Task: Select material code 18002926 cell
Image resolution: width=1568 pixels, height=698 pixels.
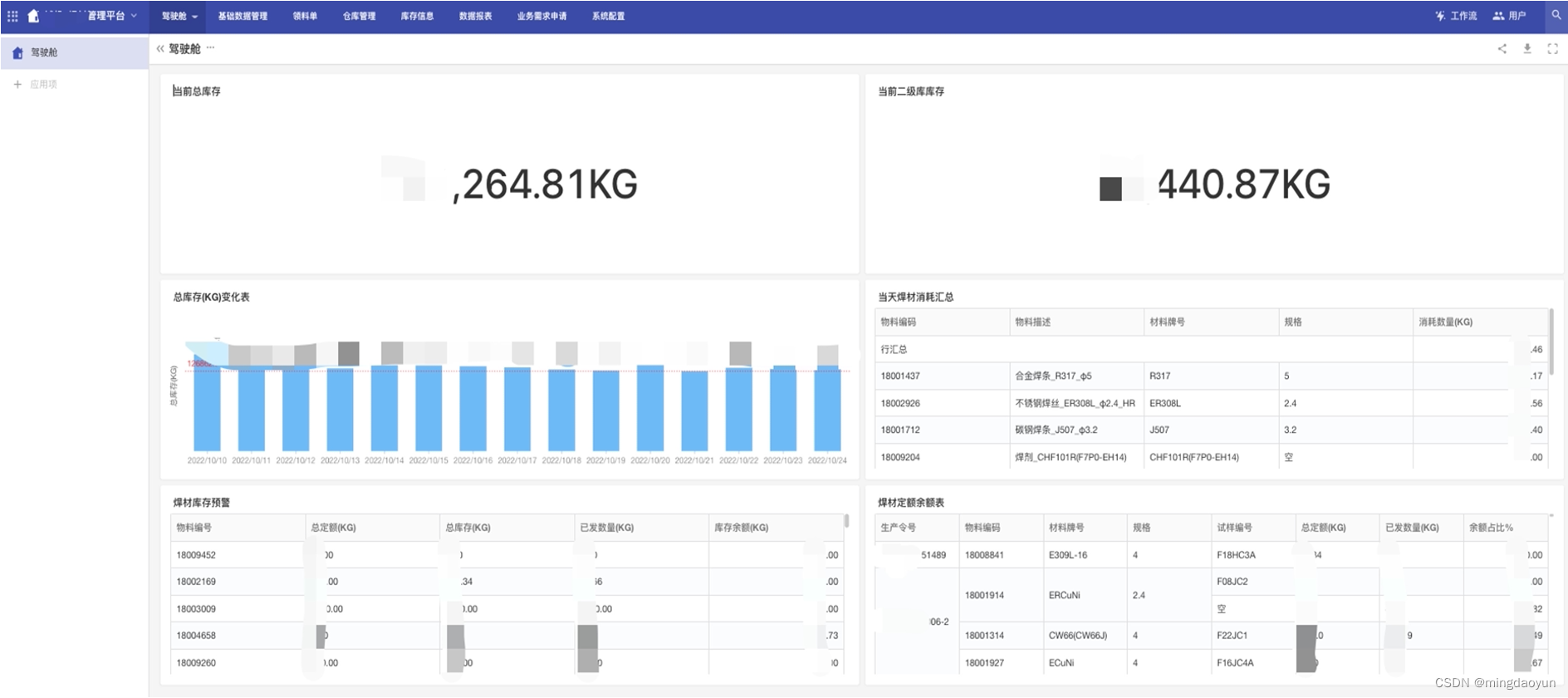Action: pos(943,404)
